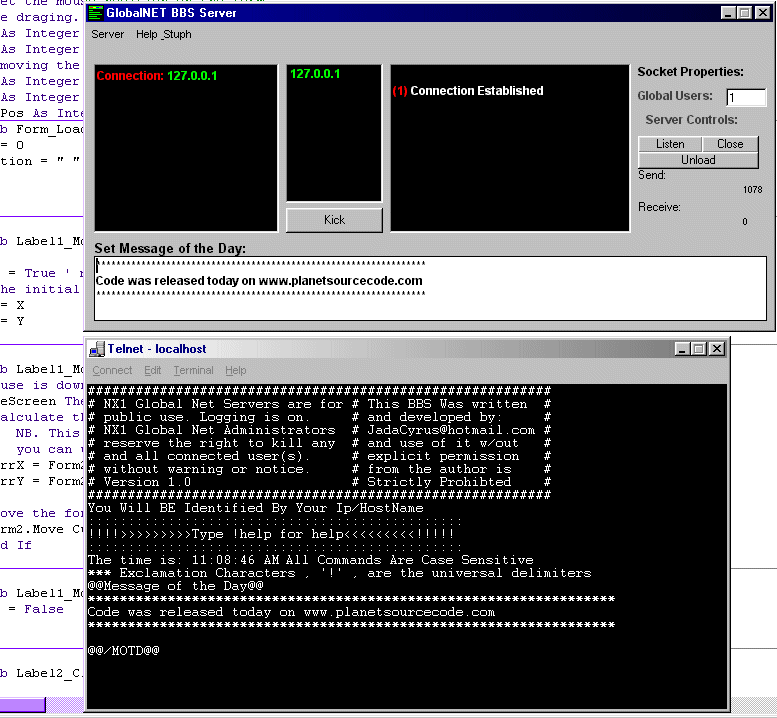Click the Telnet window title bar icon
Viewport: 777px width, 718px height.
97,349
